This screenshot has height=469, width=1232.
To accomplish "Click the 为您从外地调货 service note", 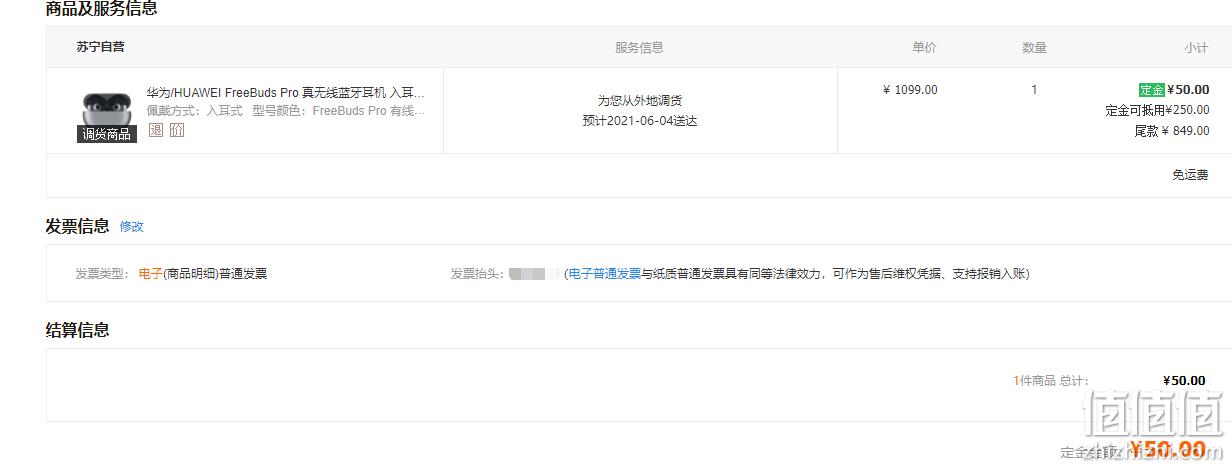I will 640,101.
